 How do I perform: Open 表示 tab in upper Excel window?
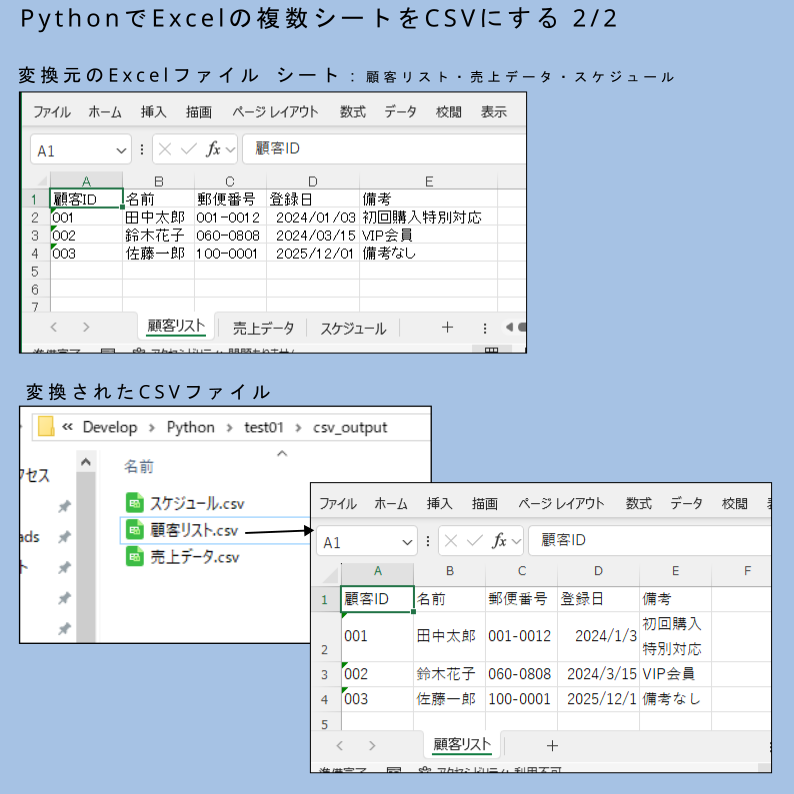pos(494,112)
